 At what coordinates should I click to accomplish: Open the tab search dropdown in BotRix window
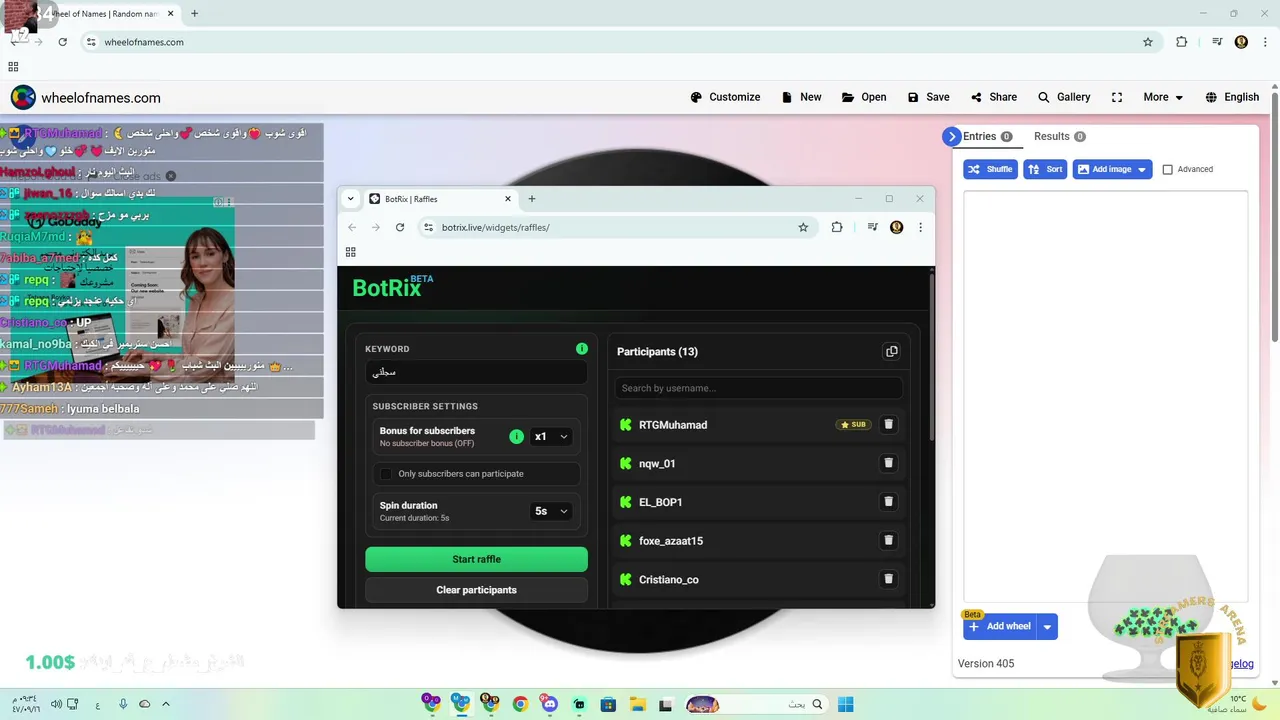point(351,199)
